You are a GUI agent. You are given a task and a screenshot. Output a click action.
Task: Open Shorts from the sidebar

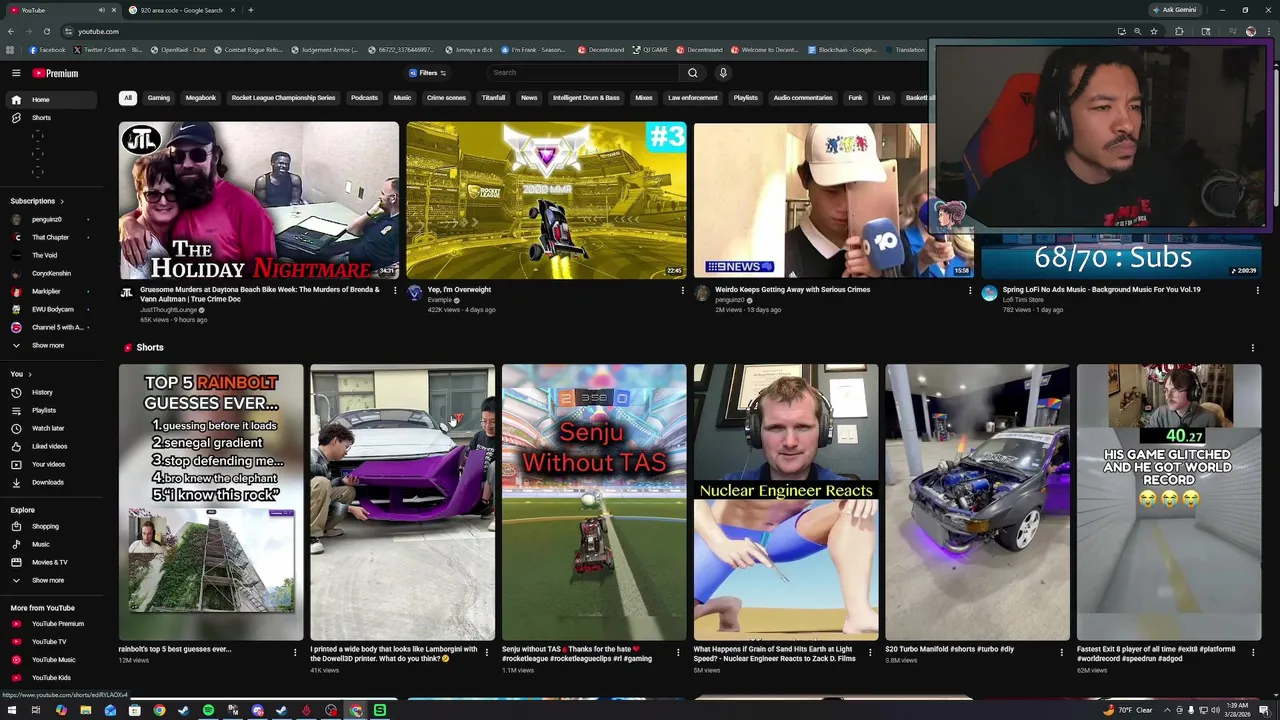[50, 118]
